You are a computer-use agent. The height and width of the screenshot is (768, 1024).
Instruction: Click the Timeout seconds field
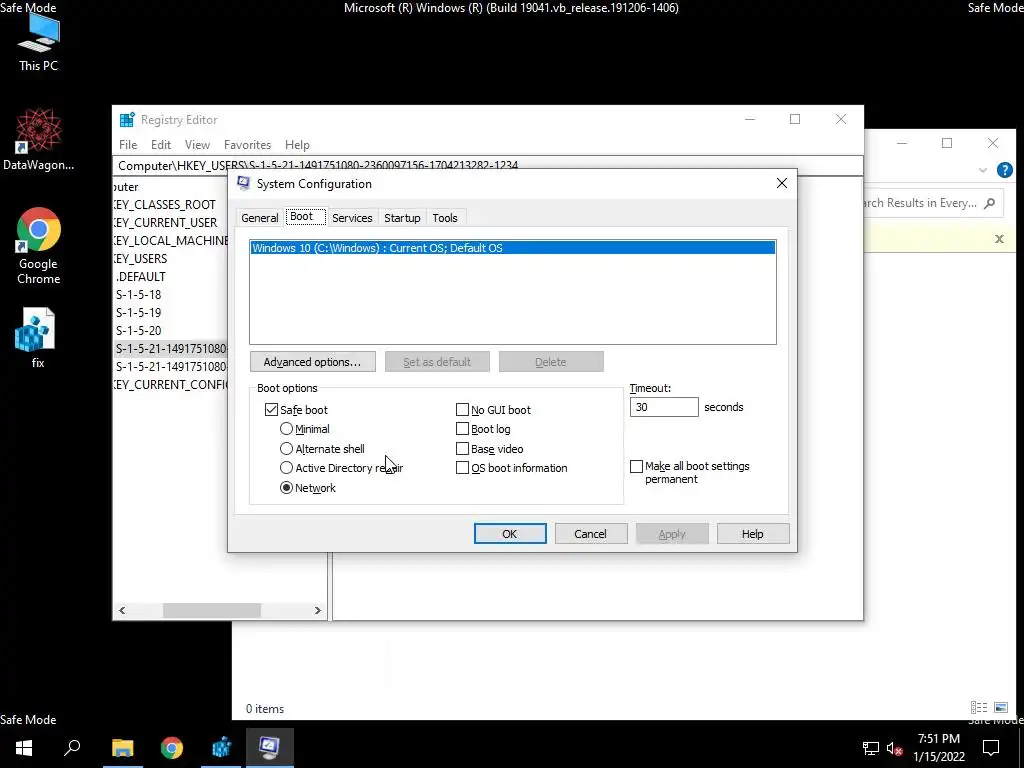tap(664, 407)
